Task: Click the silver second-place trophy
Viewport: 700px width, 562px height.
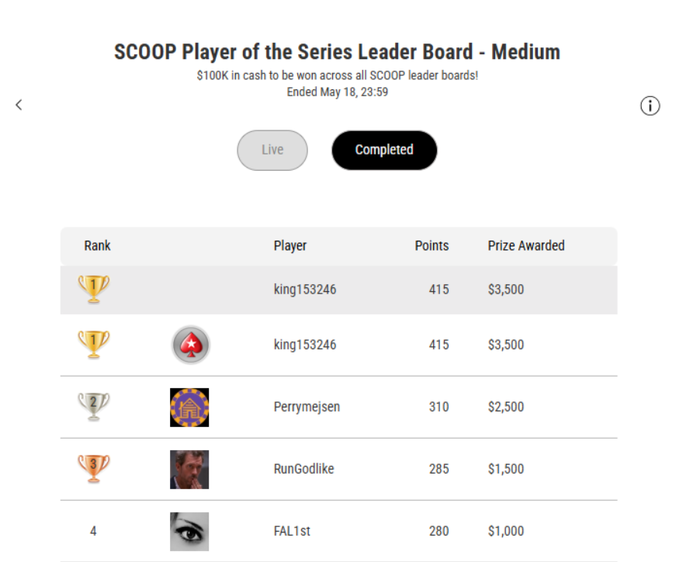Action: (93, 406)
